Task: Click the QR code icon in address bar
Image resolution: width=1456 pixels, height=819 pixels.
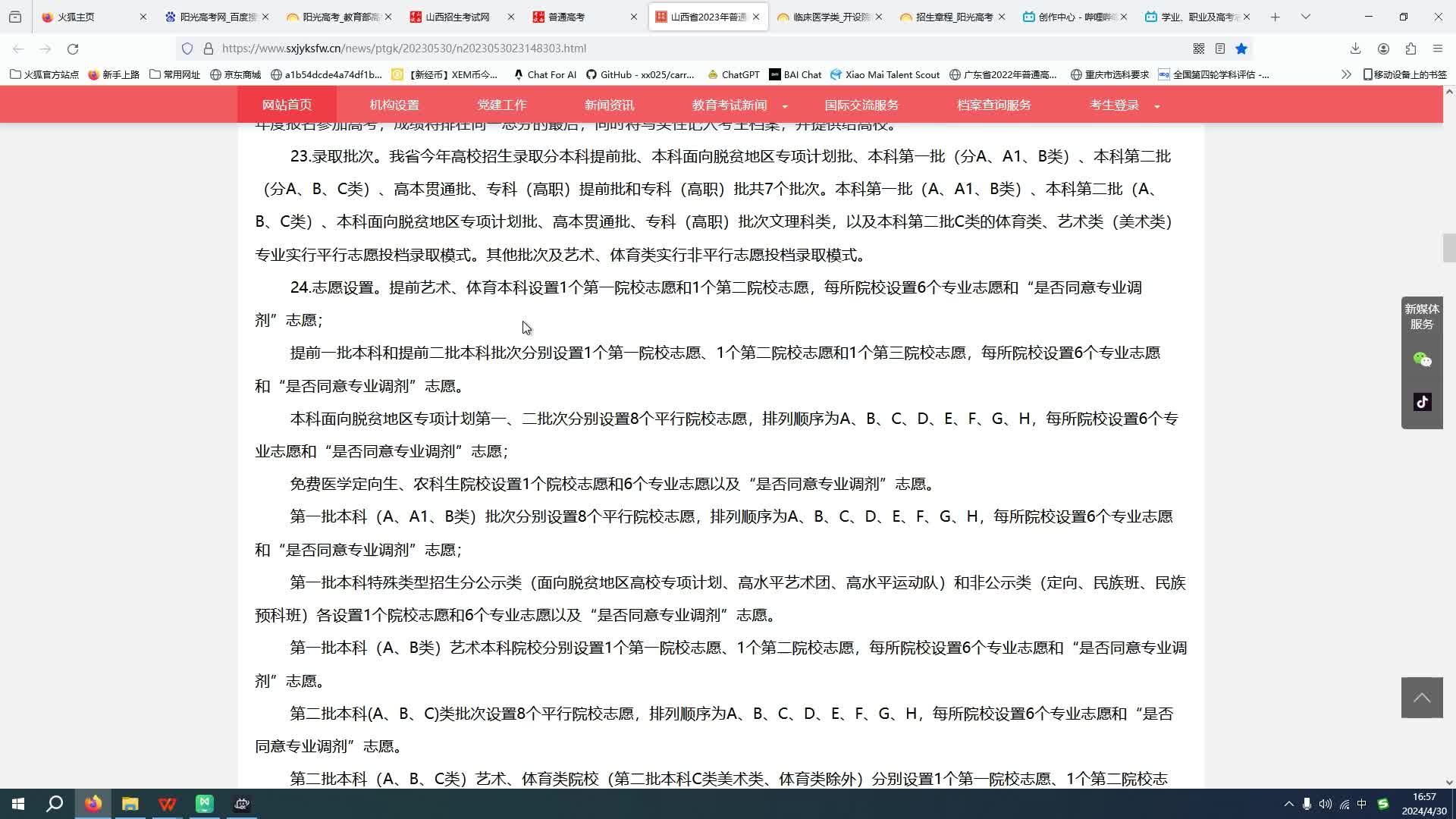Action: (1199, 49)
